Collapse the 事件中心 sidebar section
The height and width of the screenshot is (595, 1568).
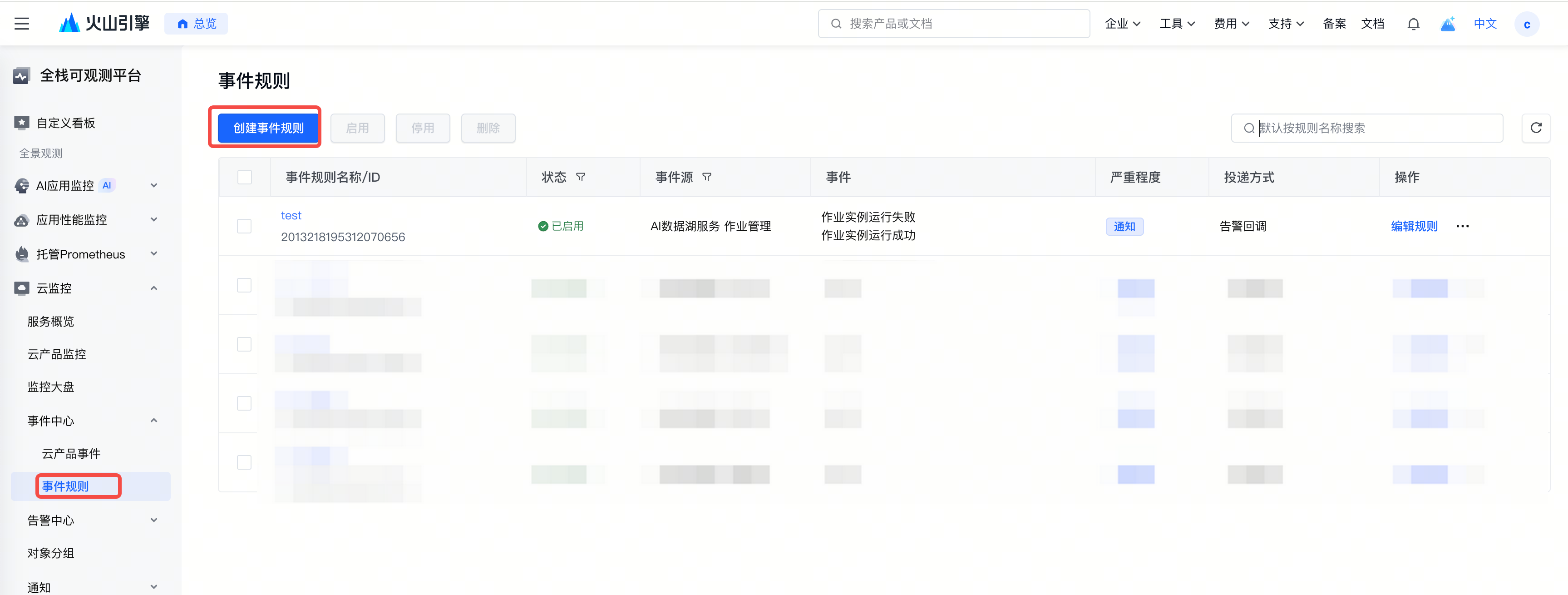tap(153, 421)
